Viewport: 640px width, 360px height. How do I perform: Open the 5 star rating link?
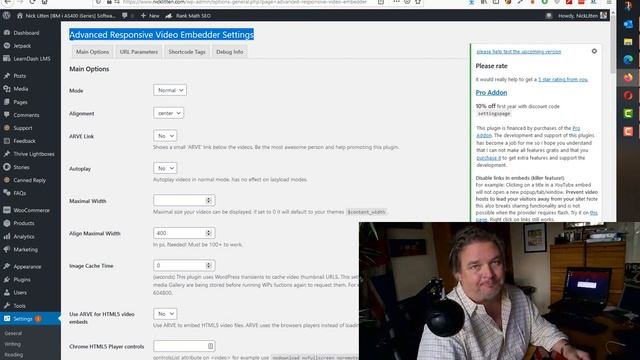(x=563, y=80)
